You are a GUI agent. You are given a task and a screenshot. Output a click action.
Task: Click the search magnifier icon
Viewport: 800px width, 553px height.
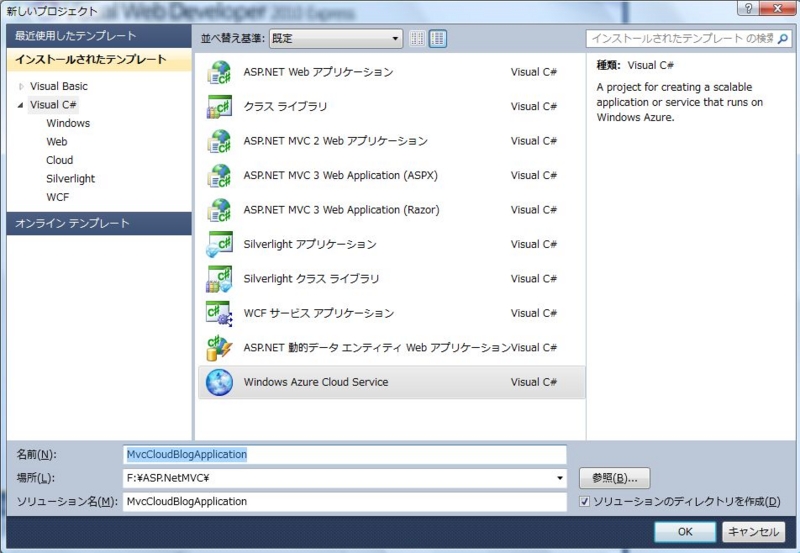[783, 39]
